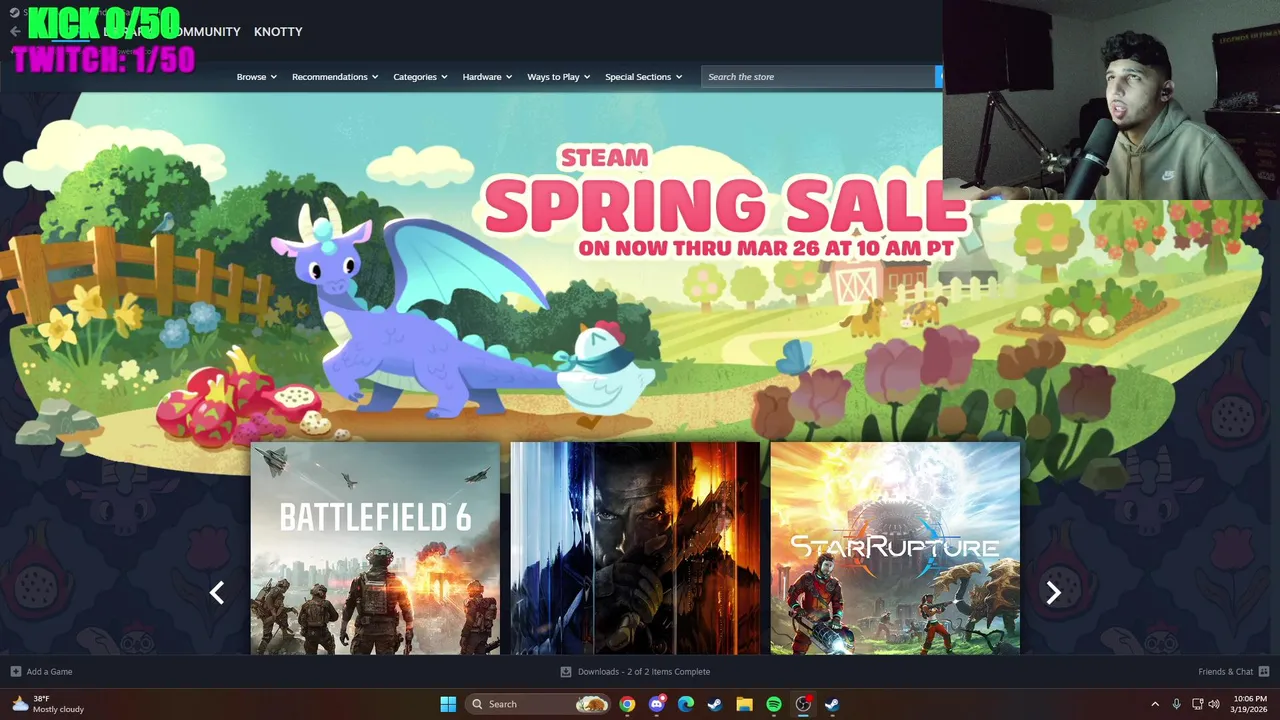Screen dimensions: 1280x720
Task: Open the last Steam taskbar icon
Action: click(832, 704)
